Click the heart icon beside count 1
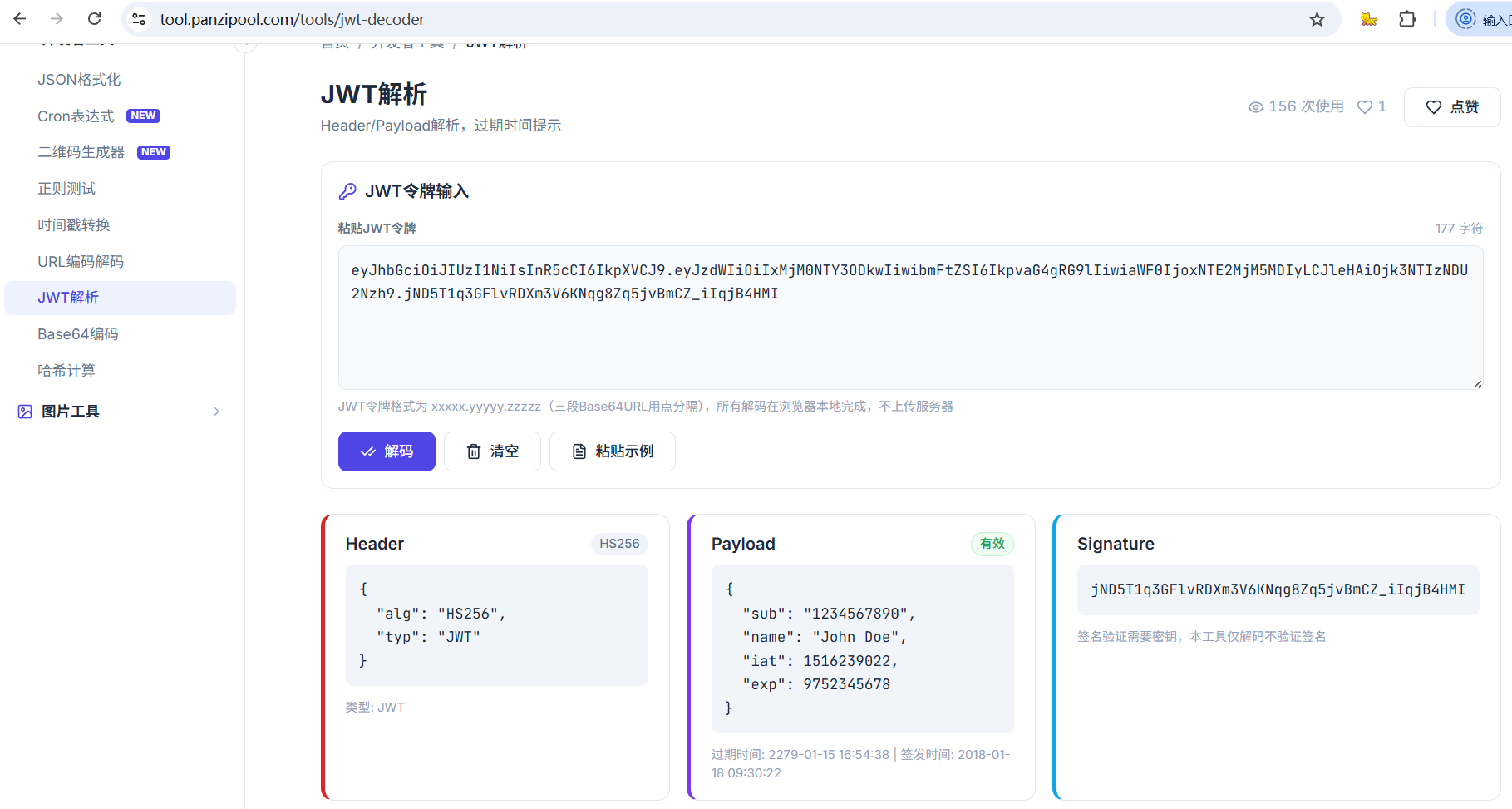 click(x=1364, y=107)
